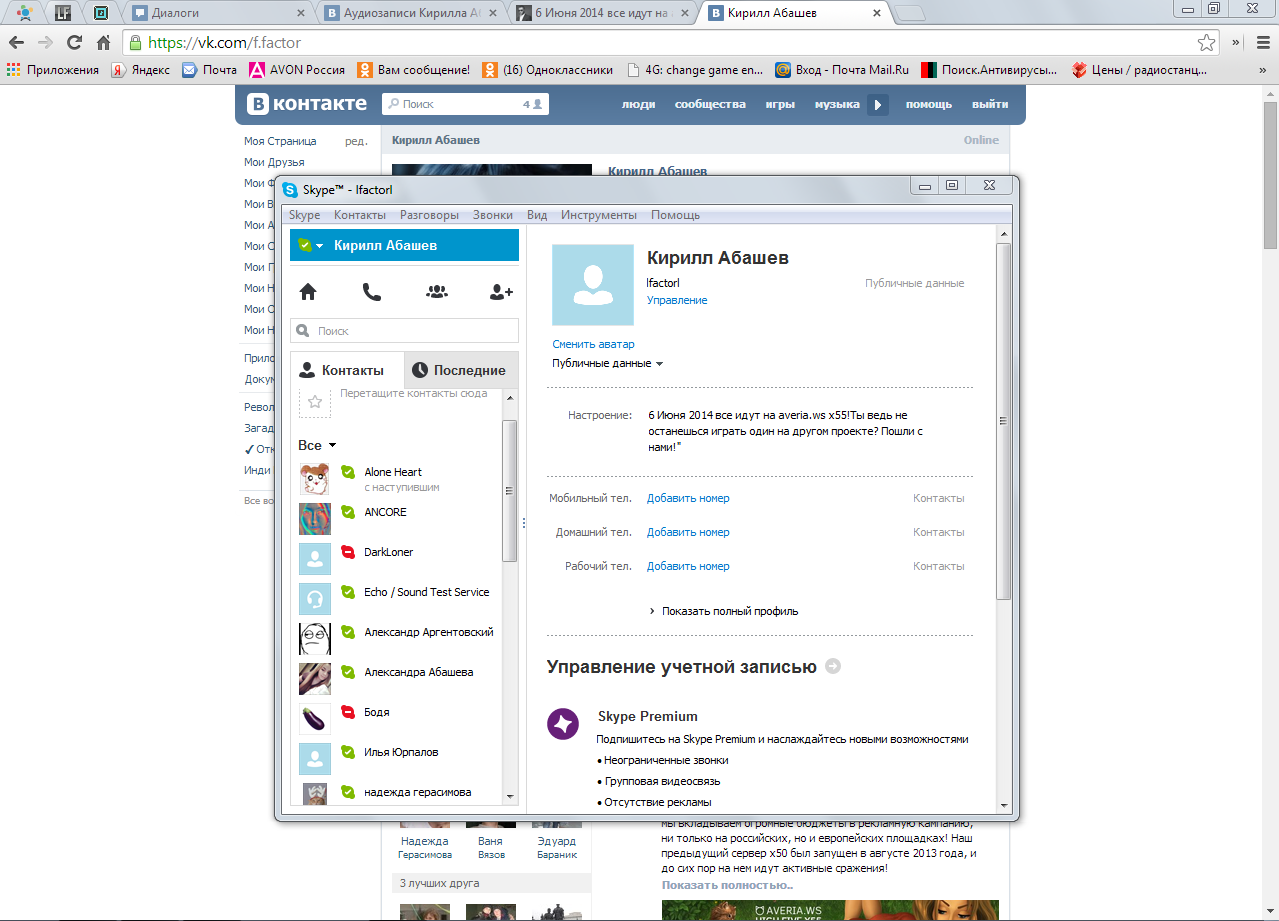
Task: Click the add contact icon
Action: pos(501,292)
